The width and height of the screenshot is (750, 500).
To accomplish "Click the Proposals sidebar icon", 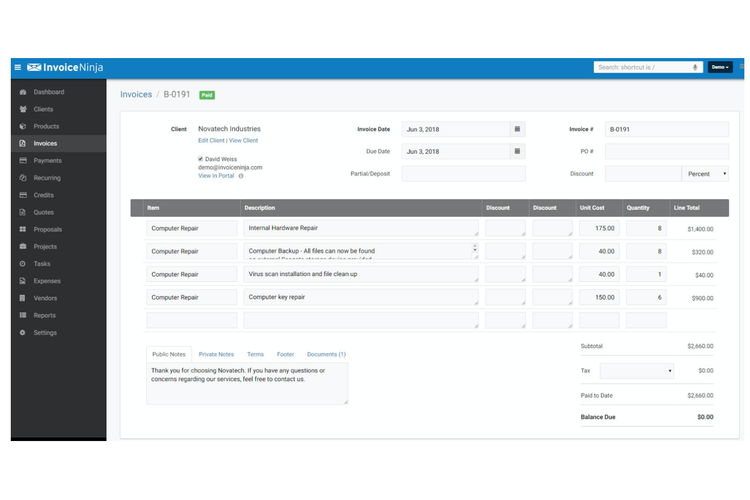I will coord(22,230).
